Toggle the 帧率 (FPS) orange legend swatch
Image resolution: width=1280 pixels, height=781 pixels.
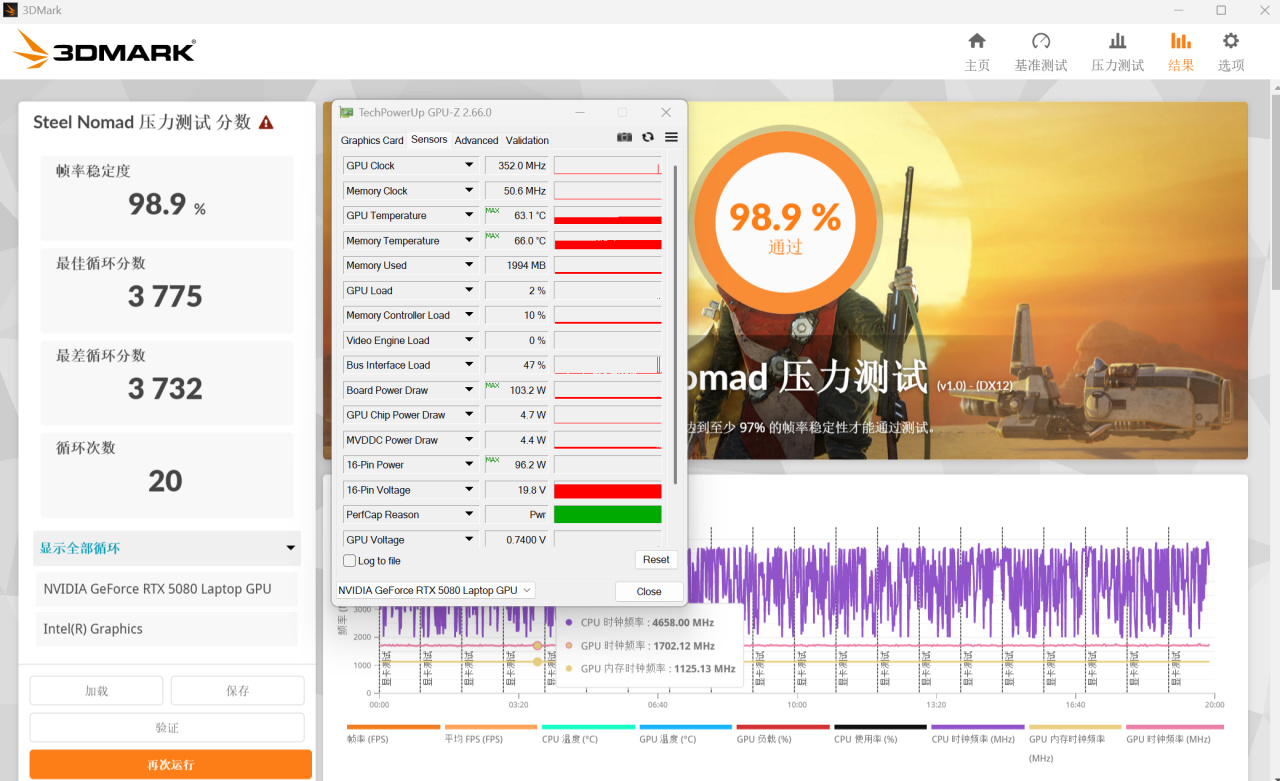point(393,727)
